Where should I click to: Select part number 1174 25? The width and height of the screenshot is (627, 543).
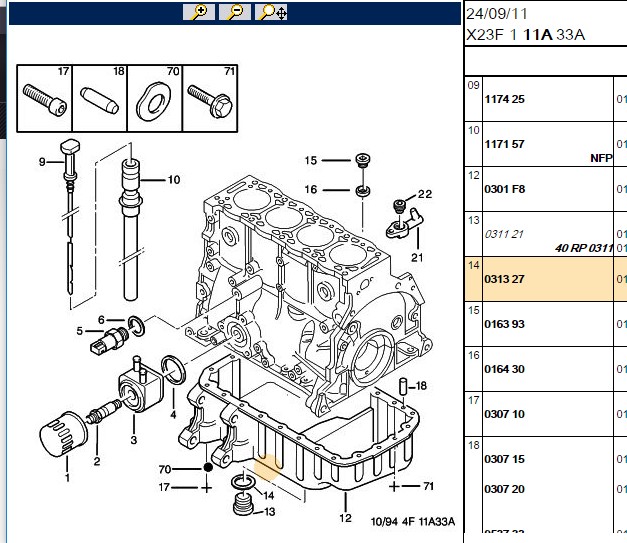click(x=504, y=99)
